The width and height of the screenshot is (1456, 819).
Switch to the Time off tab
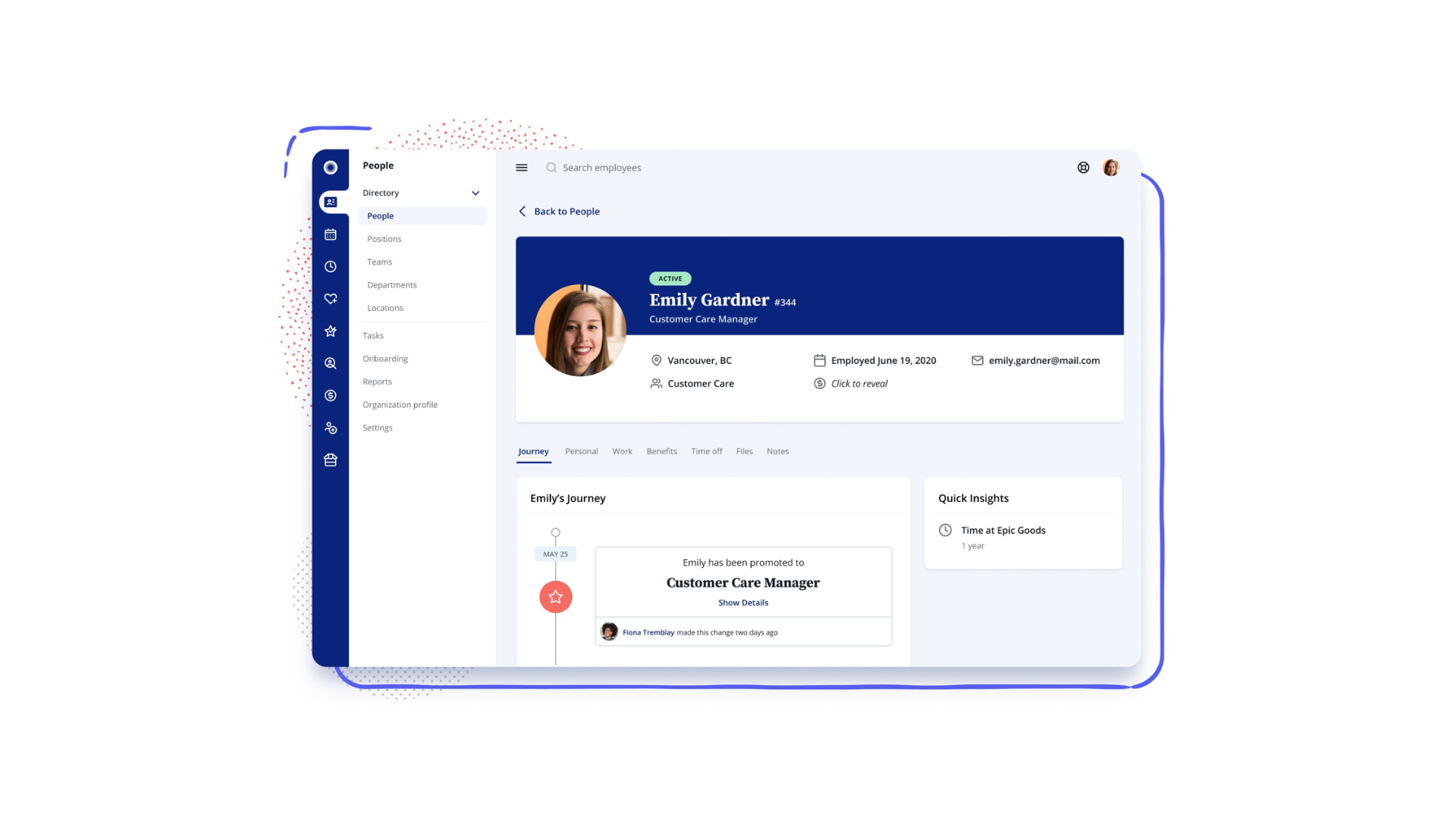tap(707, 451)
